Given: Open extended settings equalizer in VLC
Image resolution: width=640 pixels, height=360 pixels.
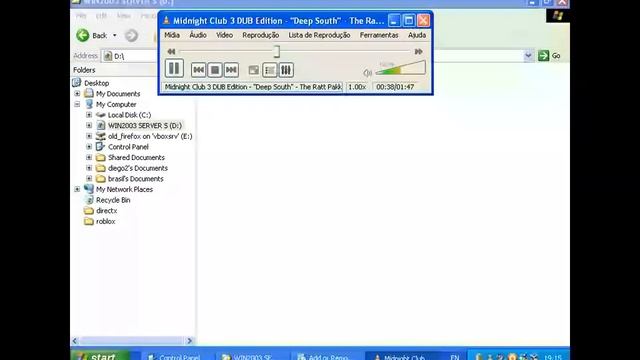Looking at the screenshot, I should point(286,70).
